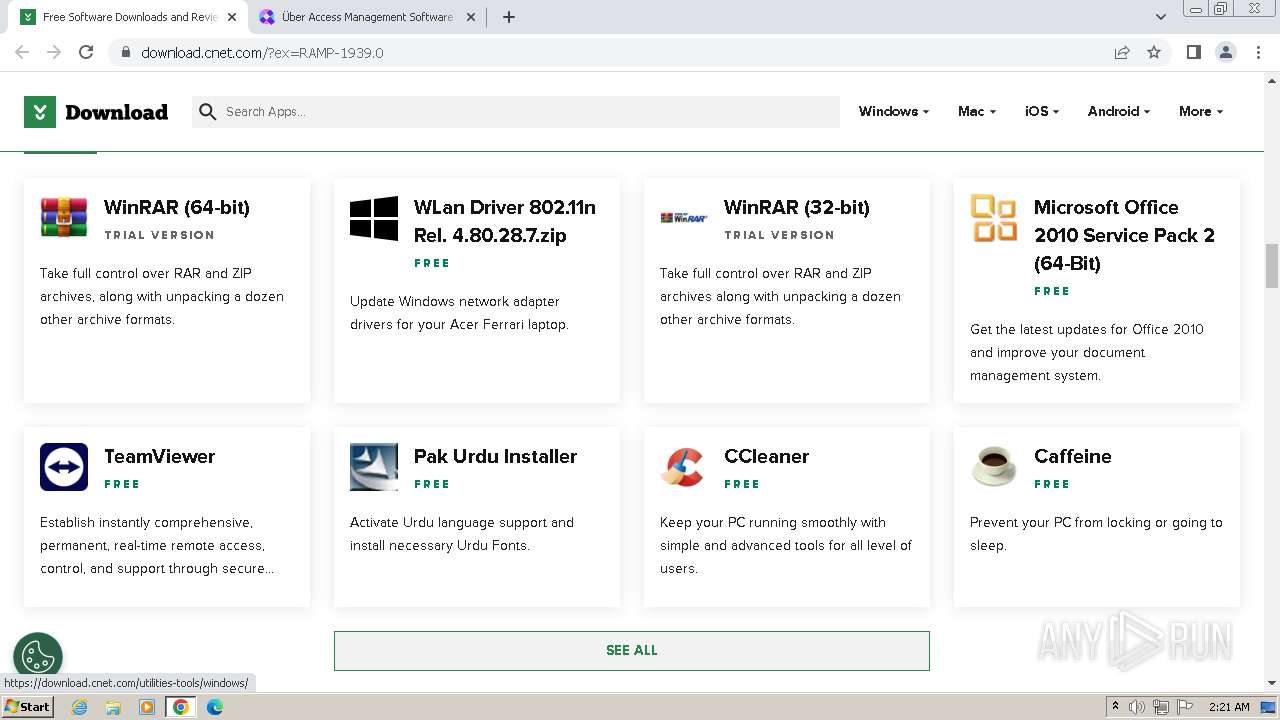
Task: Click the WinRAR (32-bit) logo icon
Action: tap(684, 217)
